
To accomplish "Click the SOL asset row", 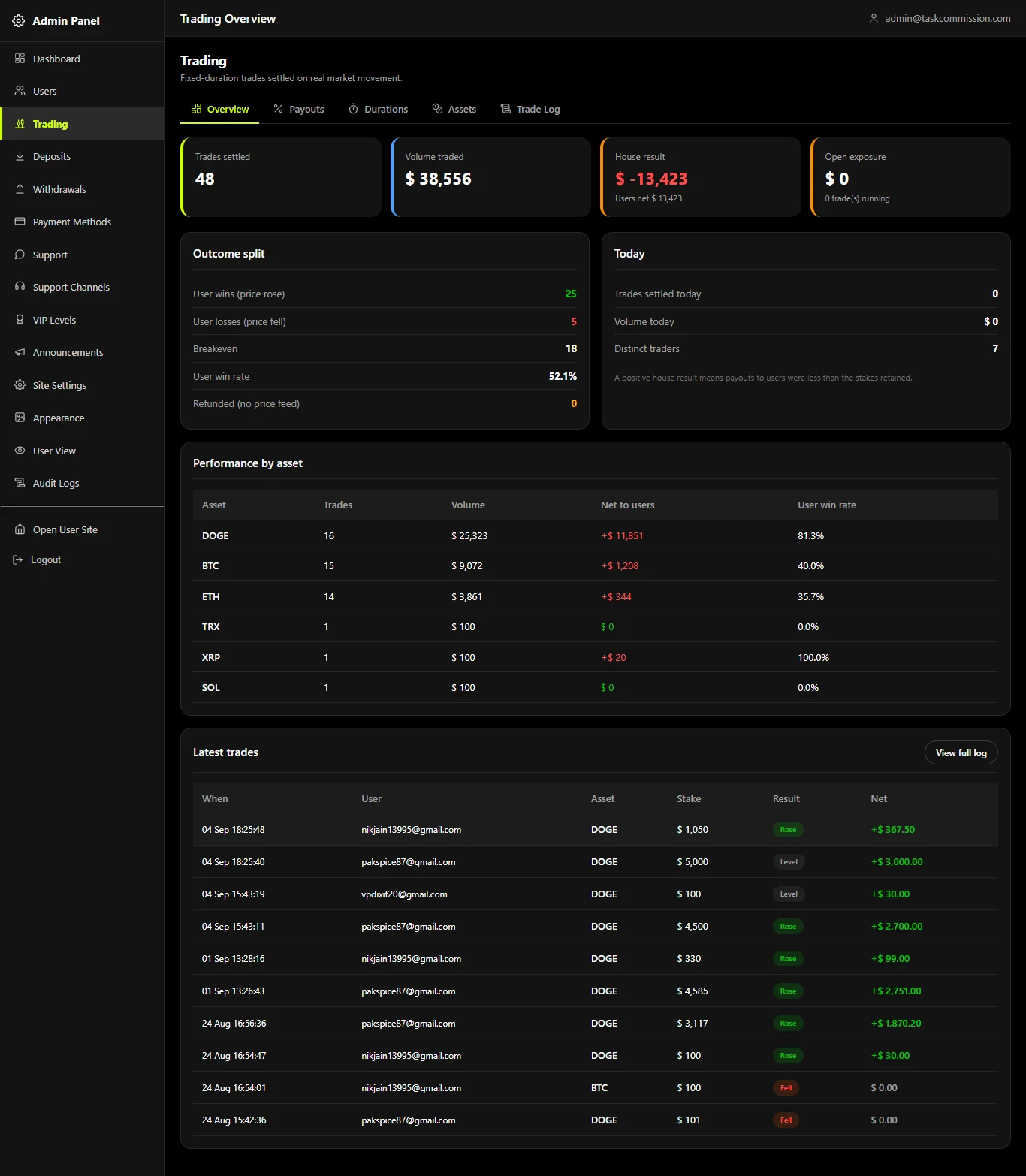I will tap(596, 687).
